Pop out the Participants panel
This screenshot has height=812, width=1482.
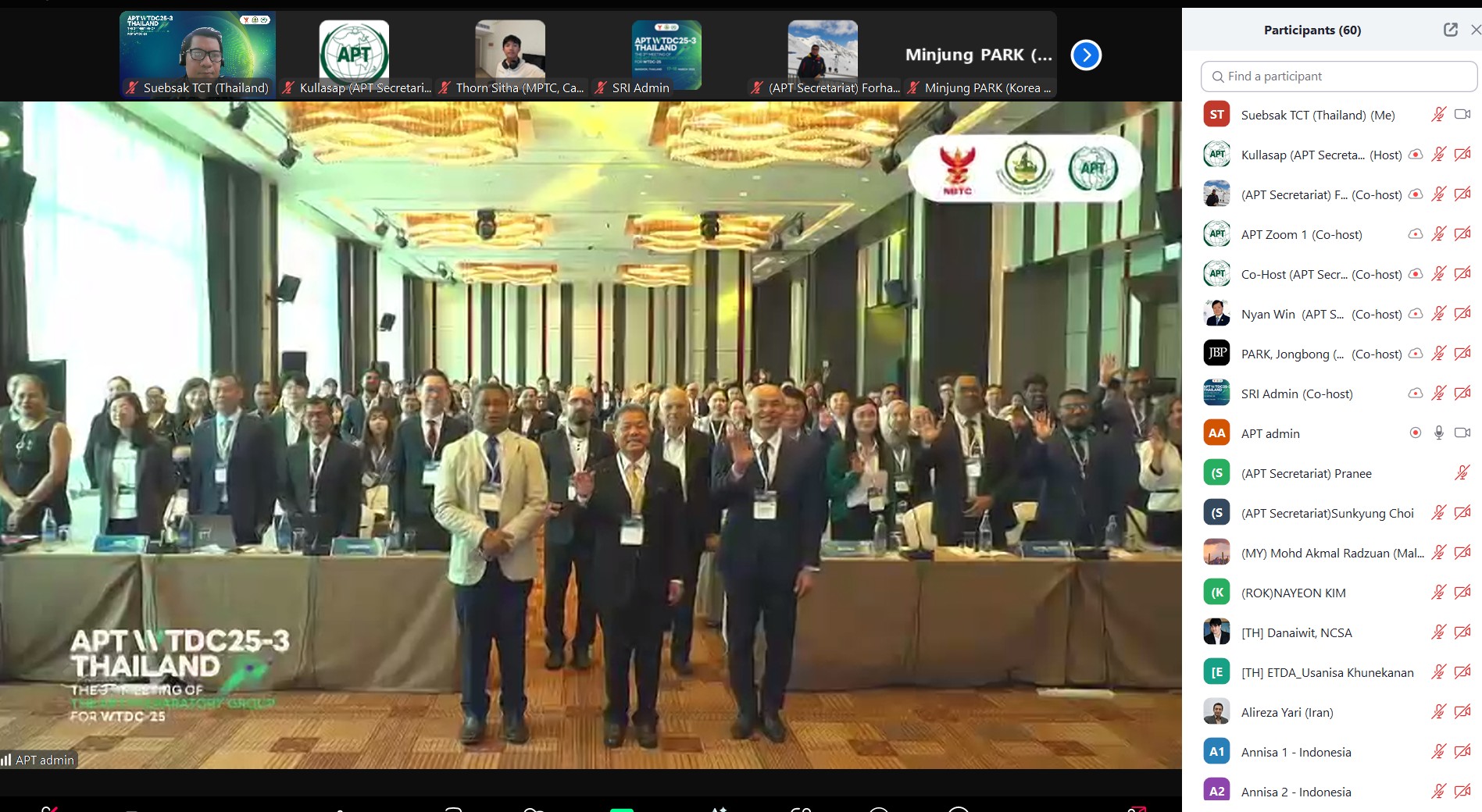point(1451,30)
